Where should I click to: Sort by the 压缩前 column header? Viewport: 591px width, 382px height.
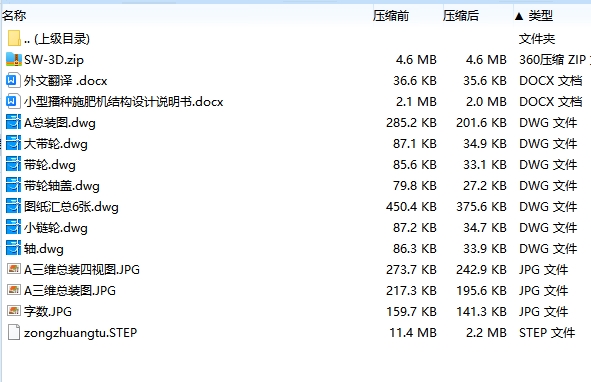pos(391,16)
